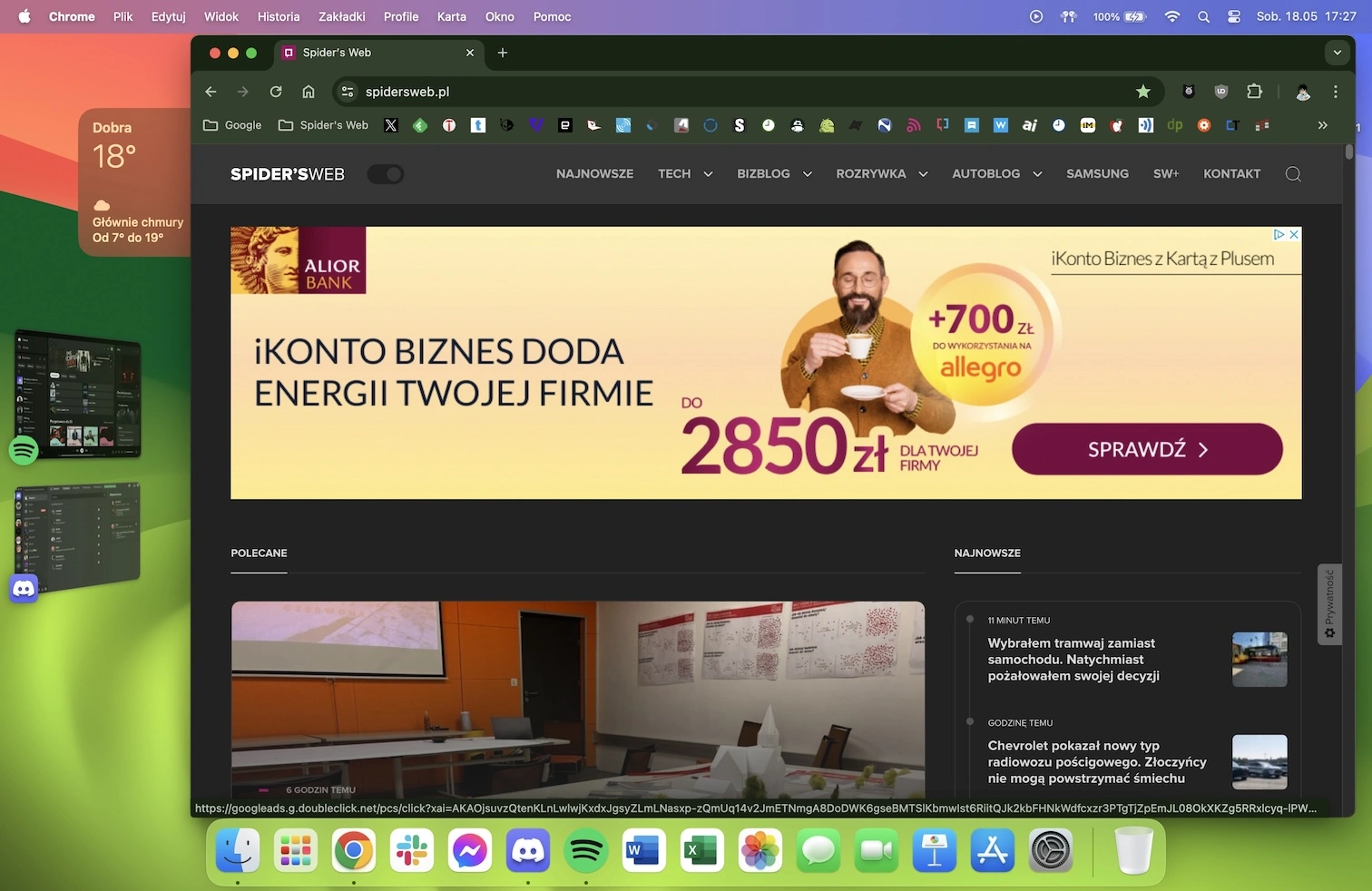
Task: Bookmark star icon in address bar
Action: pos(1143,92)
